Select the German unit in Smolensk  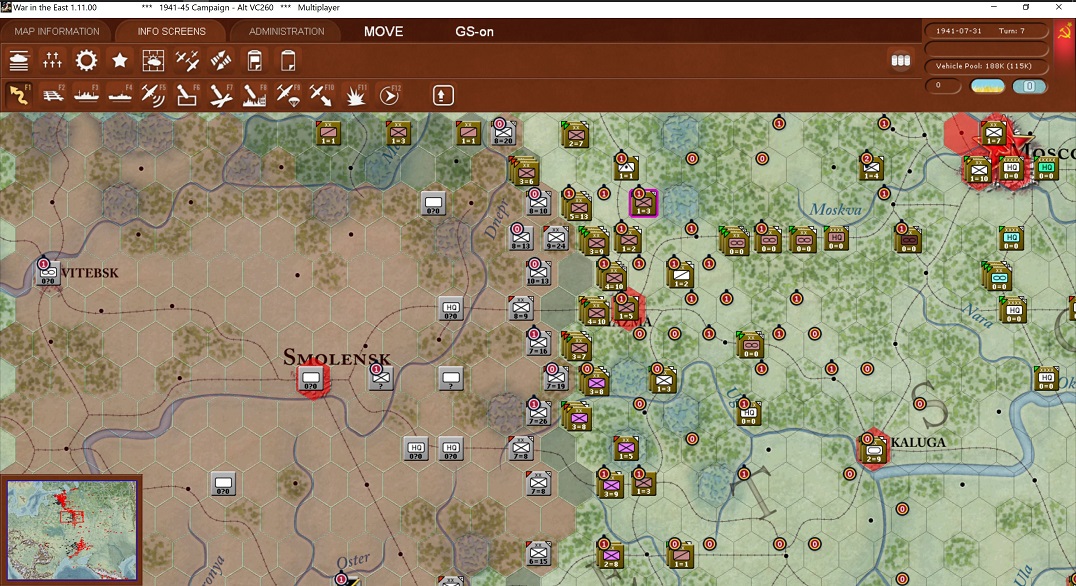[311, 379]
